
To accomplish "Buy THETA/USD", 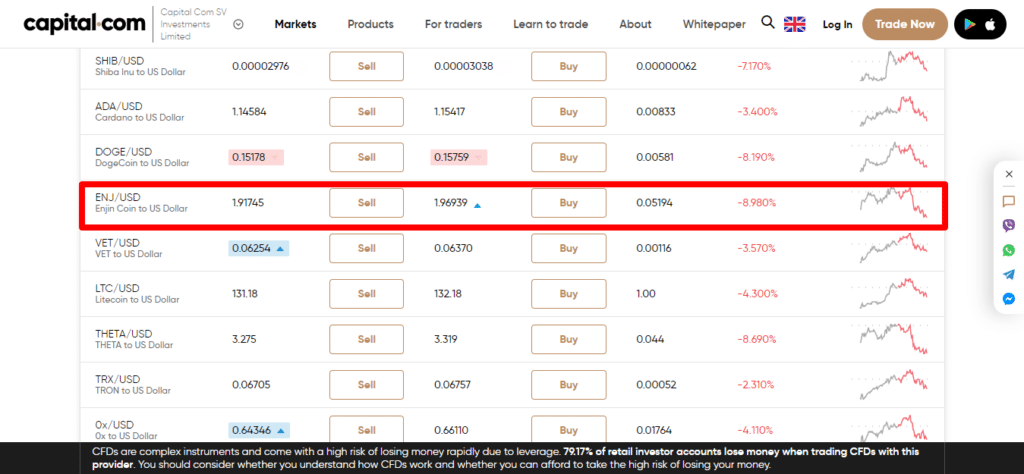I will click(x=569, y=340).
